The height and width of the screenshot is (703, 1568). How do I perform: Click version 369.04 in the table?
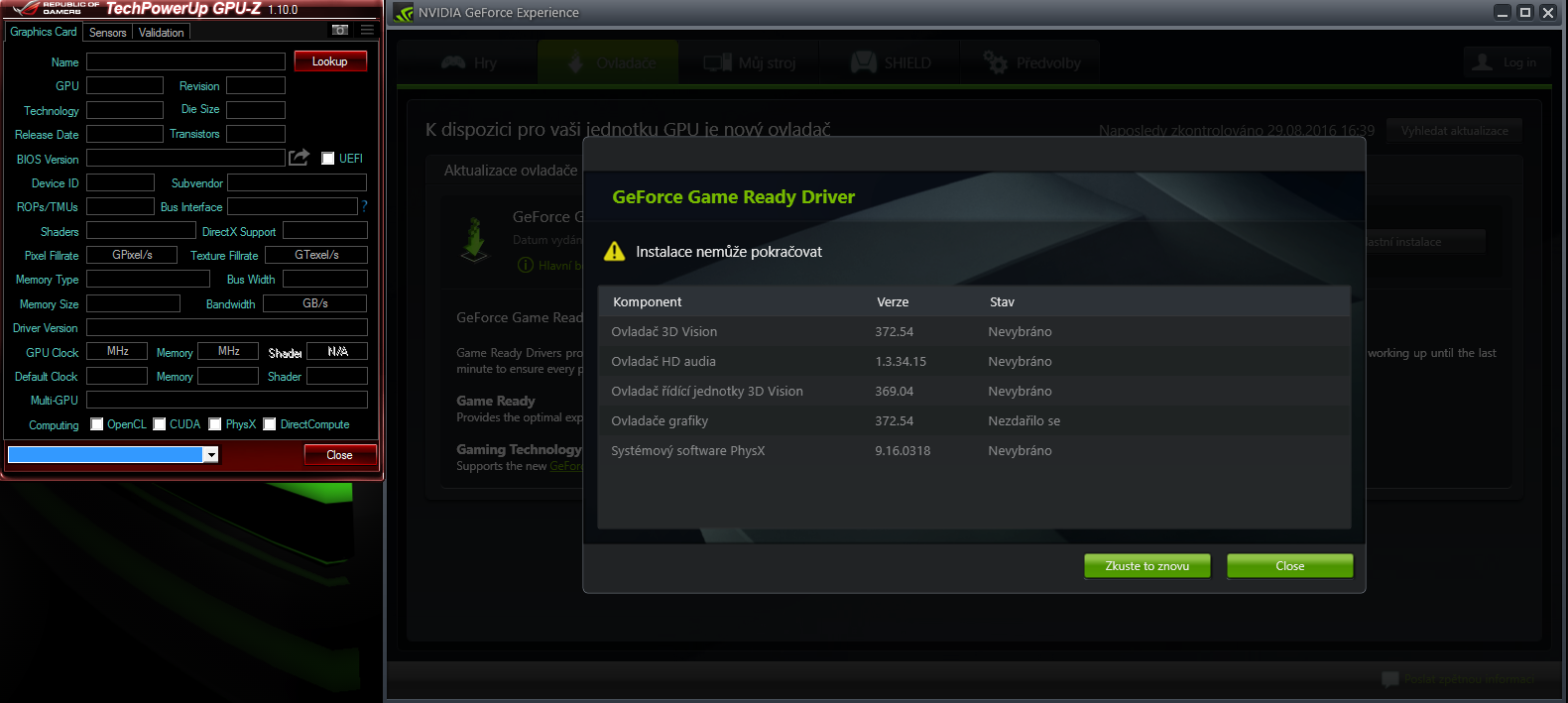point(895,391)
